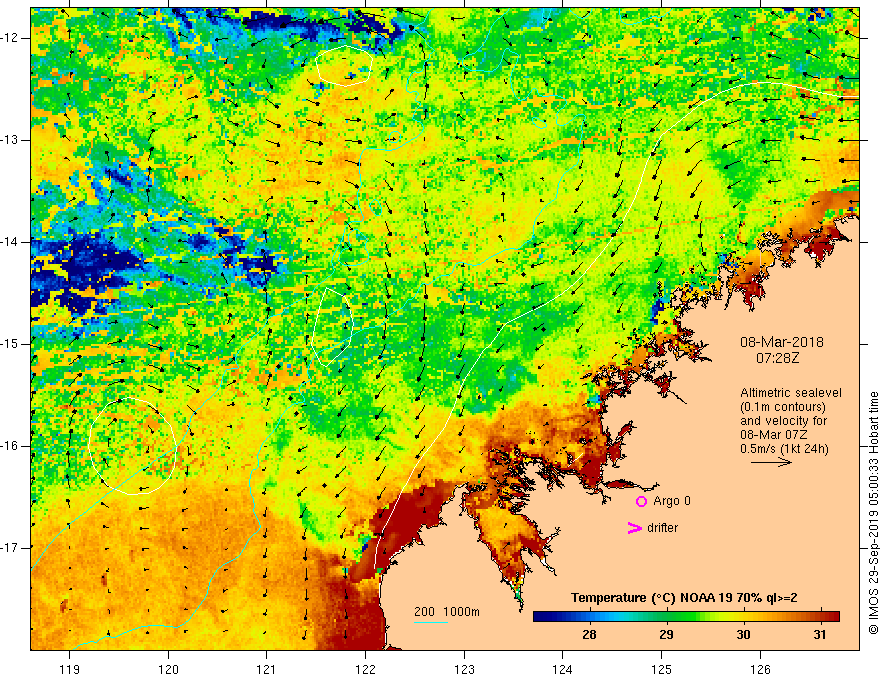Click the 0.5m/s (1kt 24h) label

click(784, 449)
